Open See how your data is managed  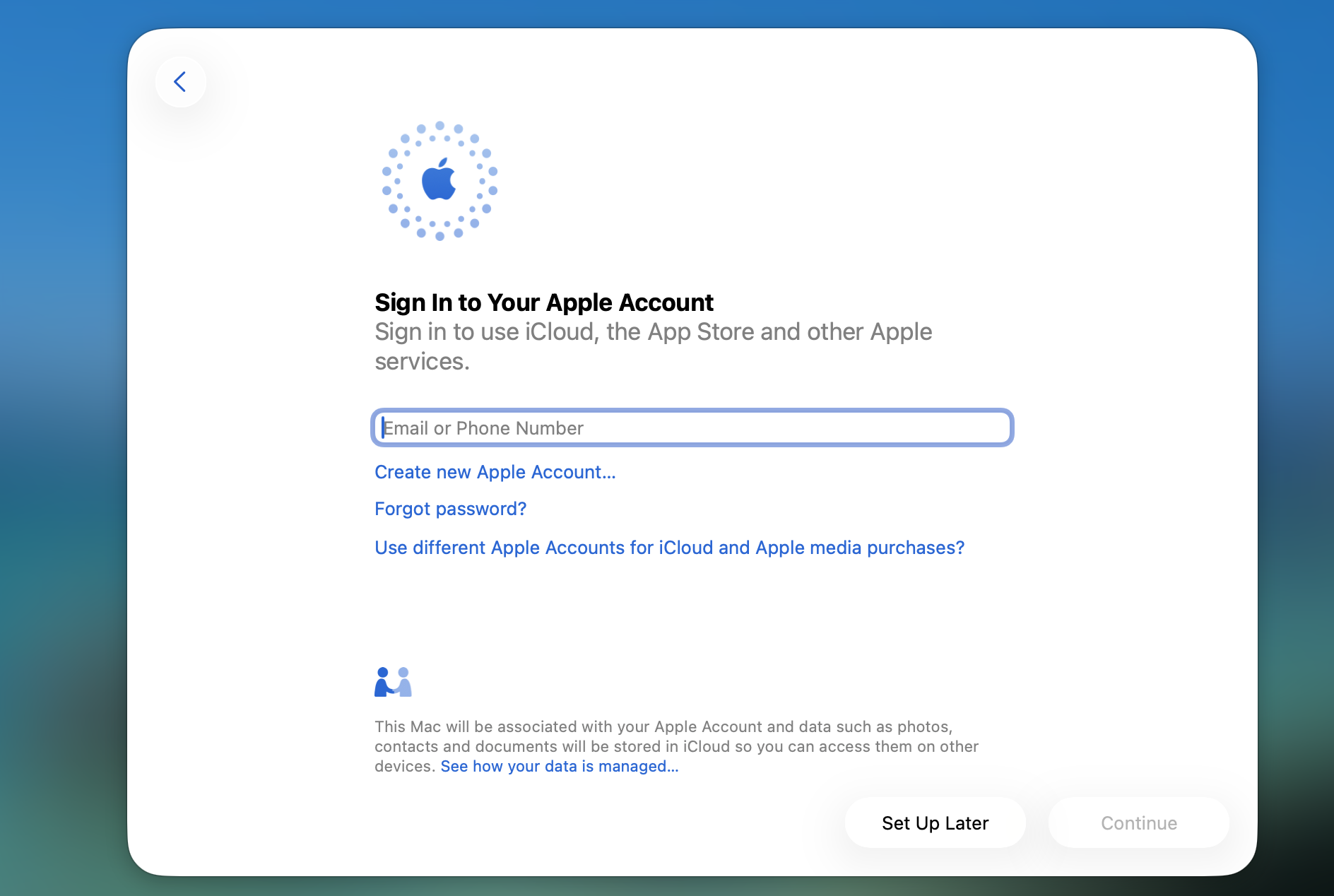point(560,766)
